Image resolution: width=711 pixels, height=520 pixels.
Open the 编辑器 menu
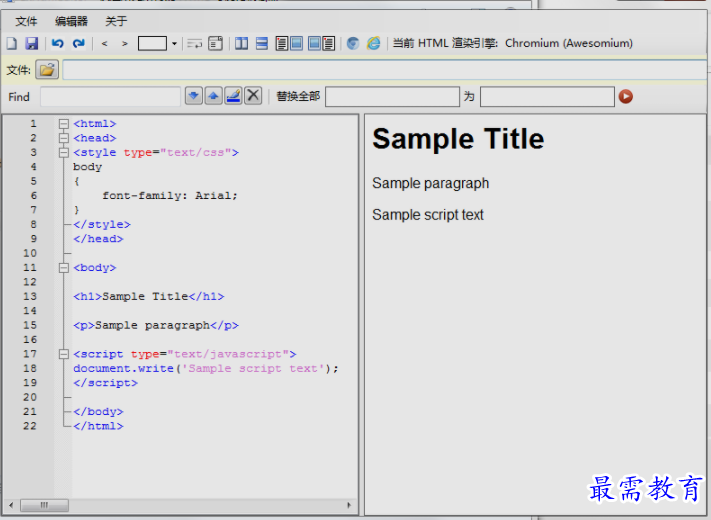(x=71, y=21)
